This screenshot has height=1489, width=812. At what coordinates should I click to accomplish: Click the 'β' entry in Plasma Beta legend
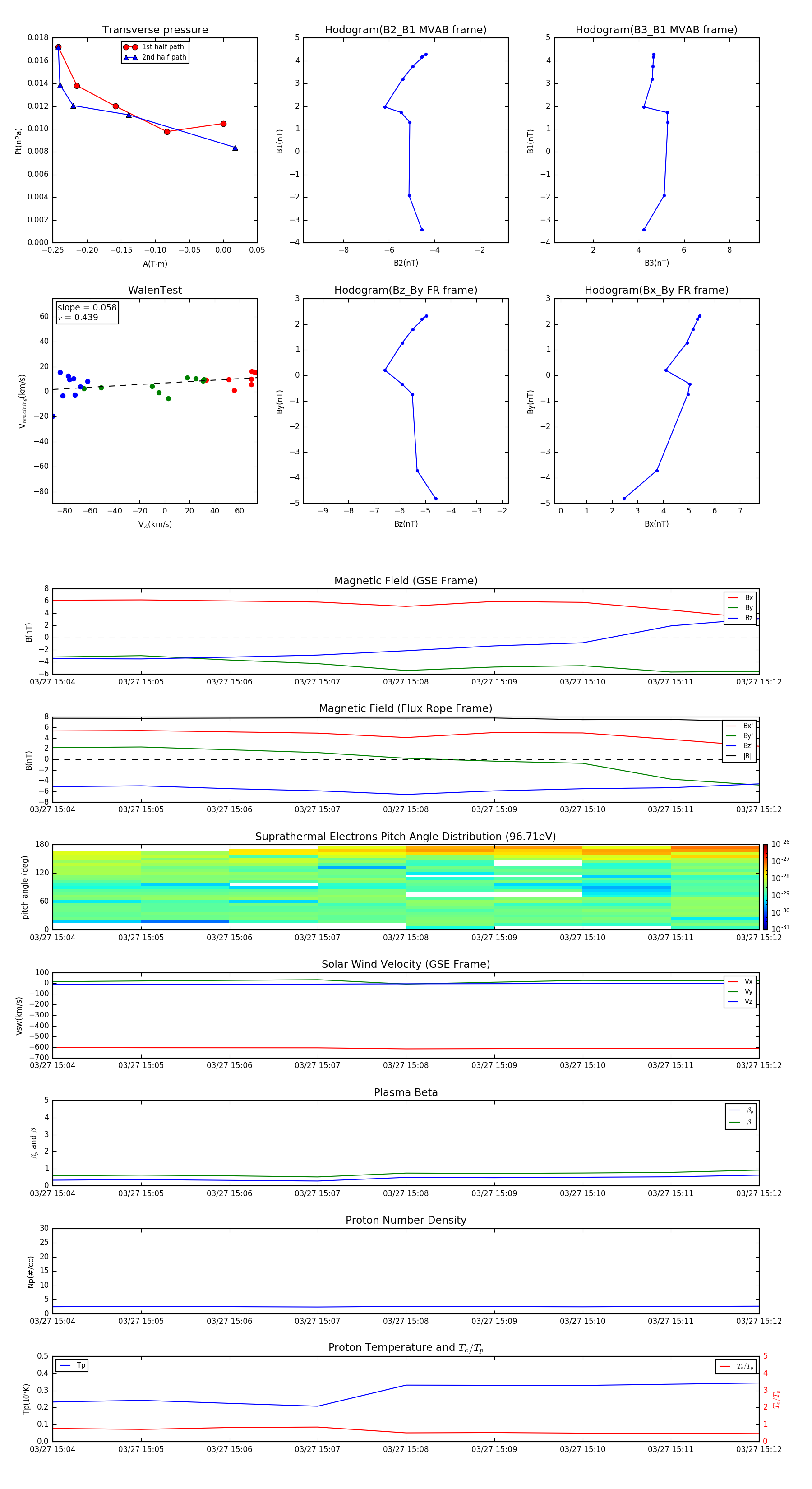741,1122
